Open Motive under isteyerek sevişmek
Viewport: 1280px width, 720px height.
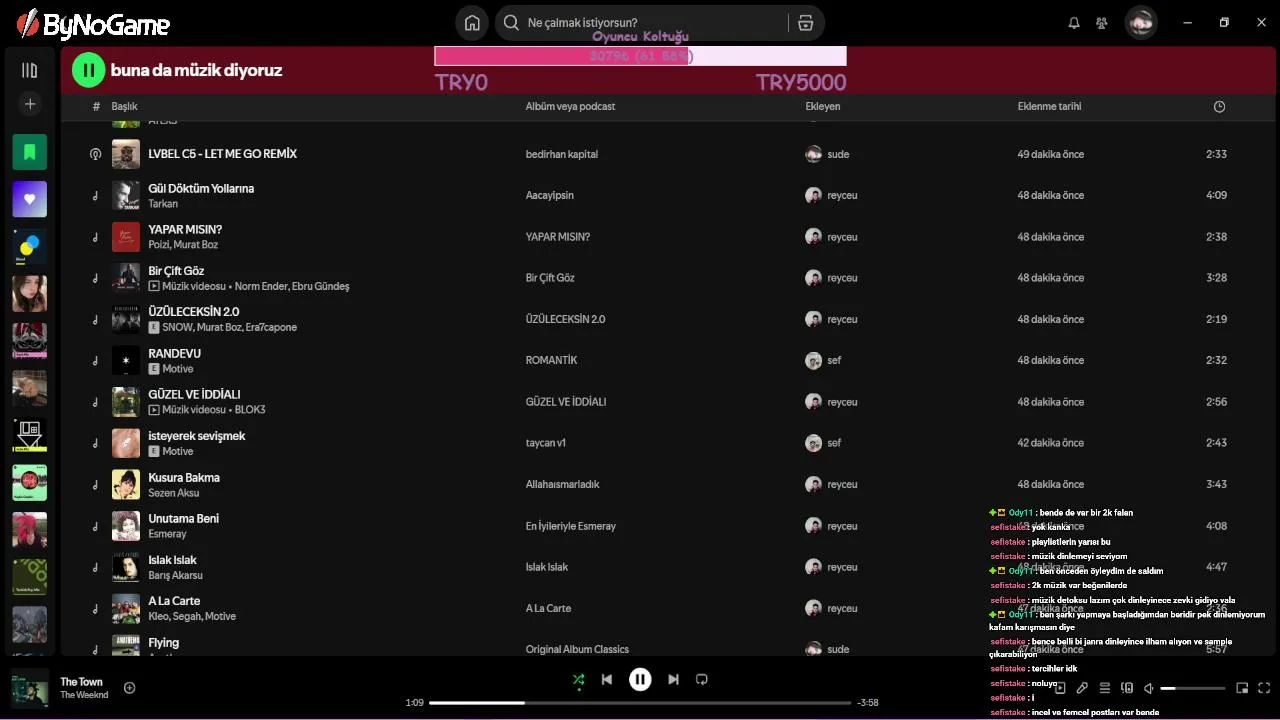point(178,452)
